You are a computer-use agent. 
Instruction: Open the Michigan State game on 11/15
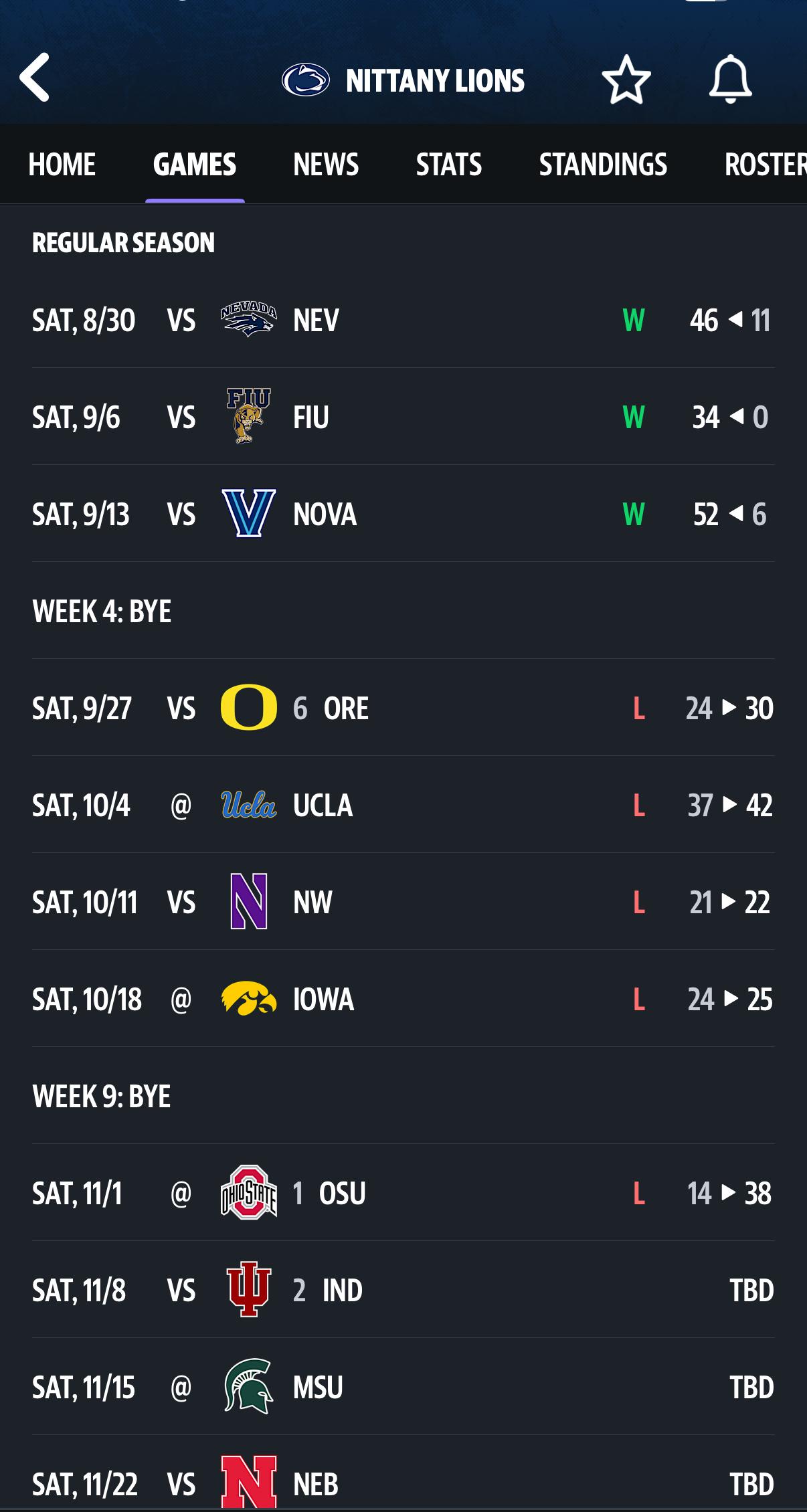click(403, 1387)
